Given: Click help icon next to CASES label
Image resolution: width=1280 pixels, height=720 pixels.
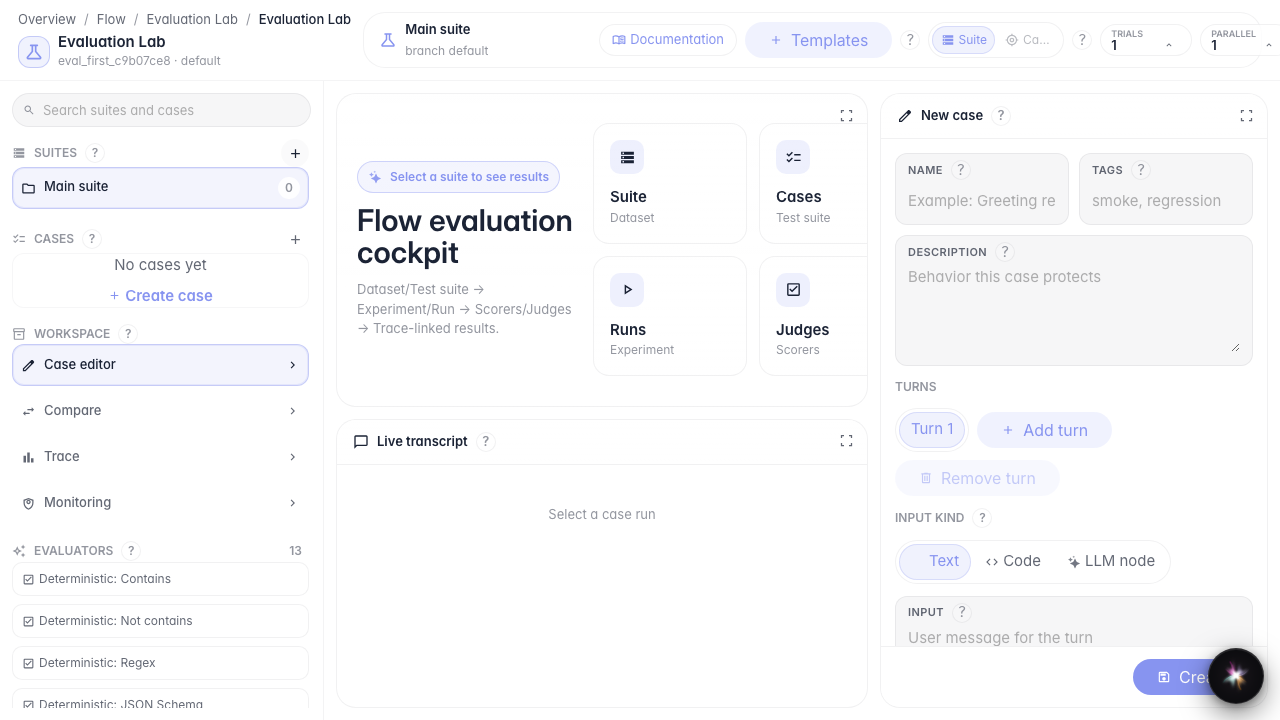Looking at the screenshot, I should (92, 239).
